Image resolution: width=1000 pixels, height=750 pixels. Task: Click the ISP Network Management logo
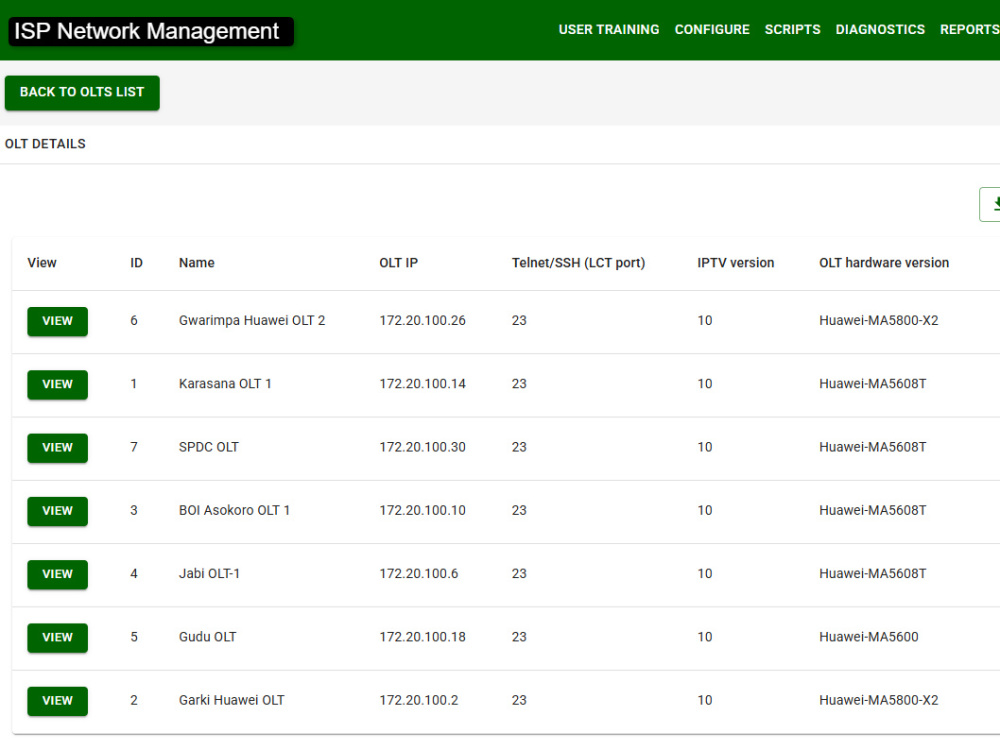(x=150, y=31)
